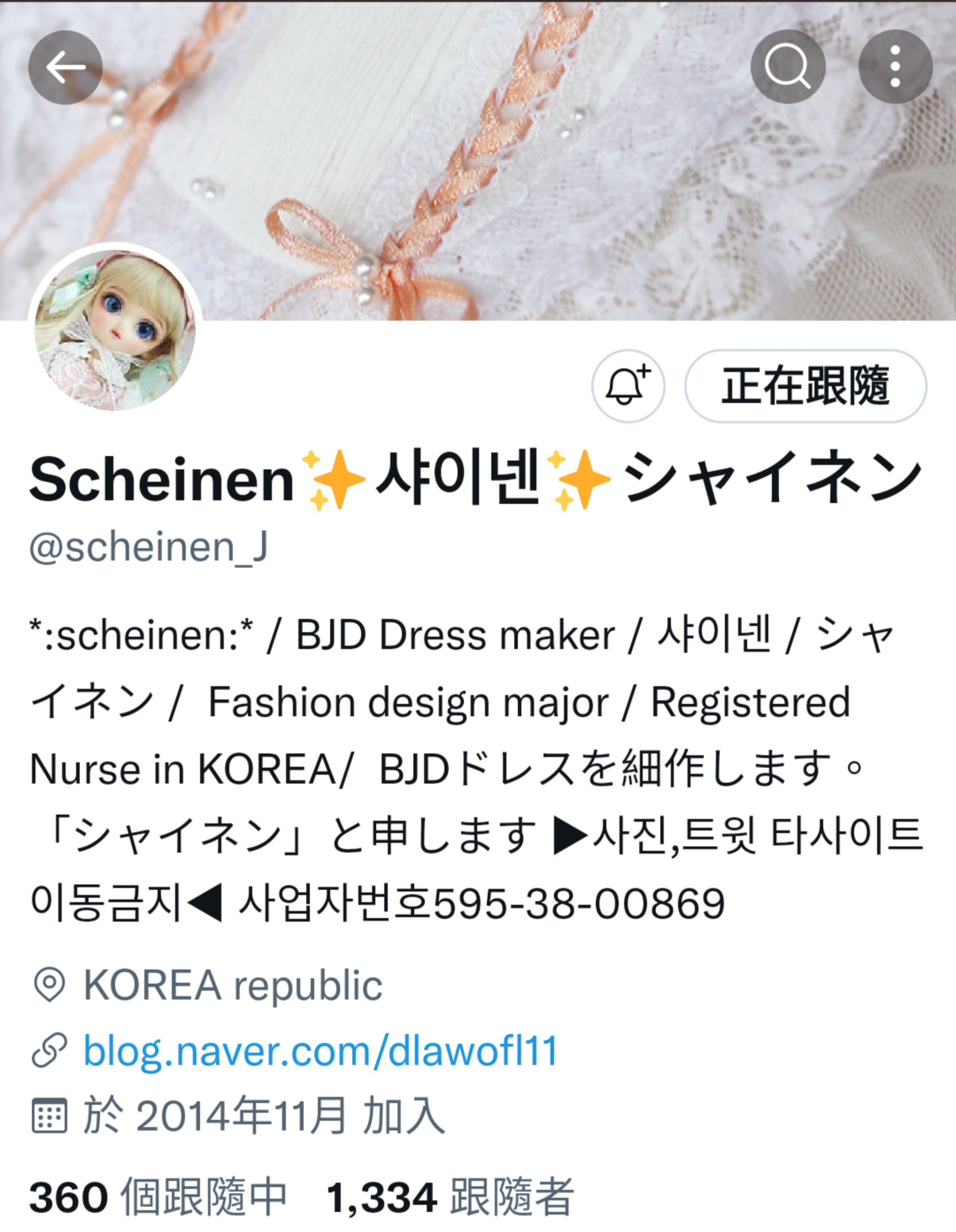This screenshot has width=956, height=1232.
Task: Tap the BJD Dress maker bio text
Action: [455, 635]
